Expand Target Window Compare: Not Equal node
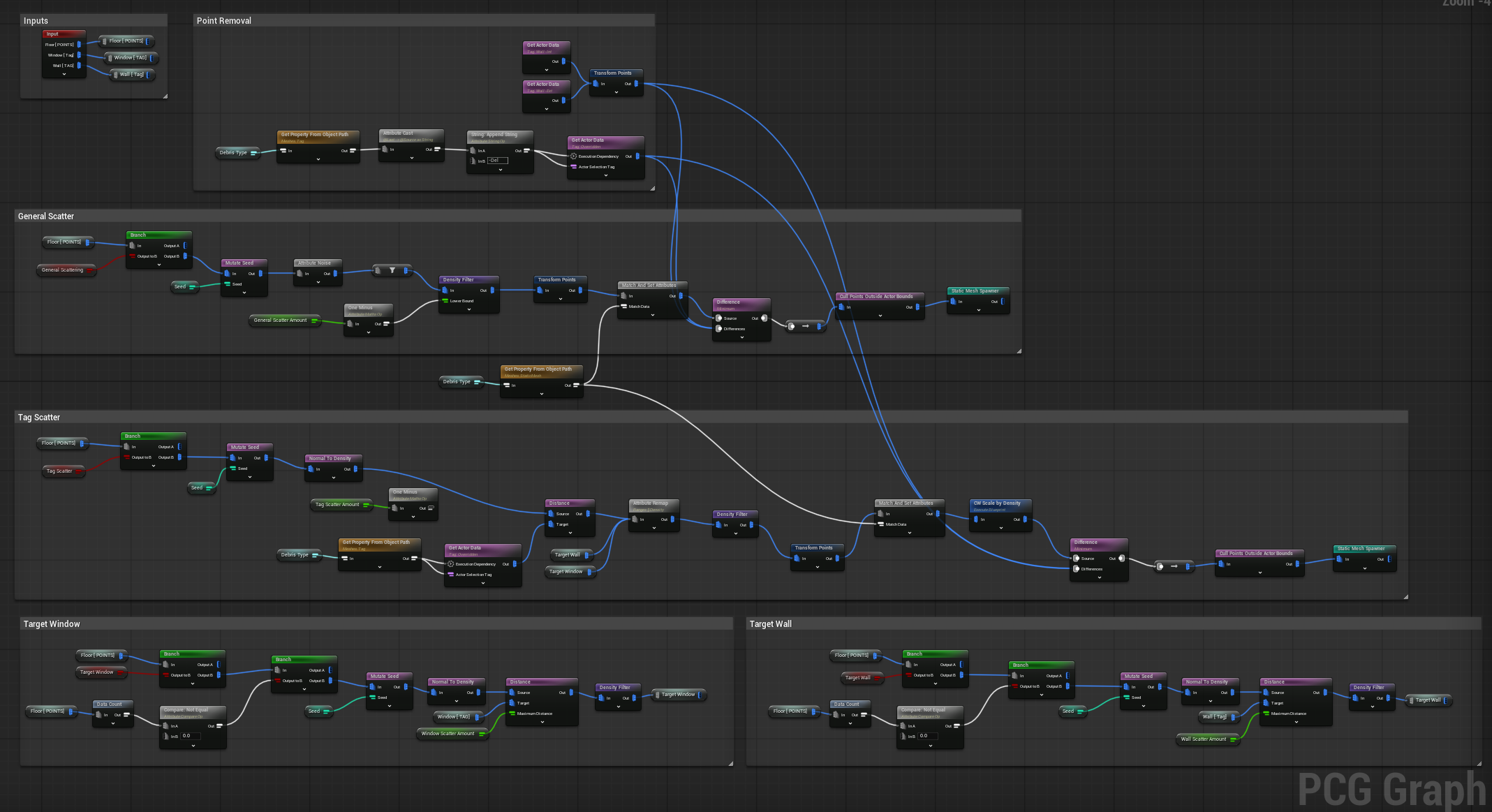 tap(193, 745)
